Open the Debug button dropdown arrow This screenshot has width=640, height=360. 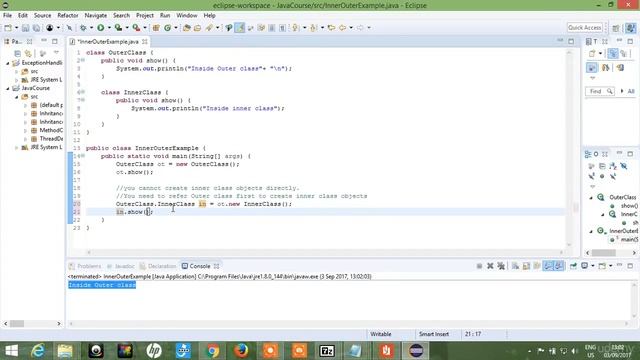click(x=91, y=28)
